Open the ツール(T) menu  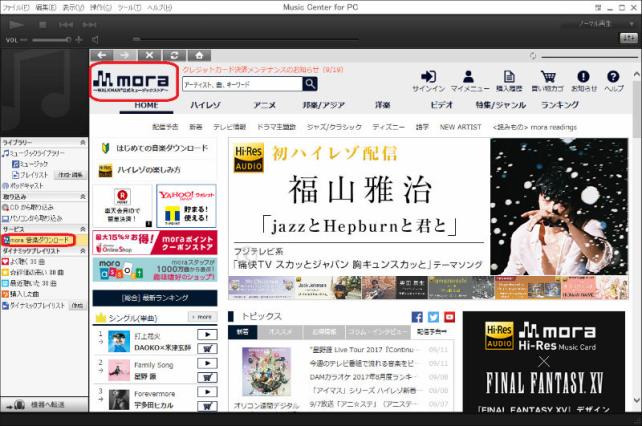129,7
